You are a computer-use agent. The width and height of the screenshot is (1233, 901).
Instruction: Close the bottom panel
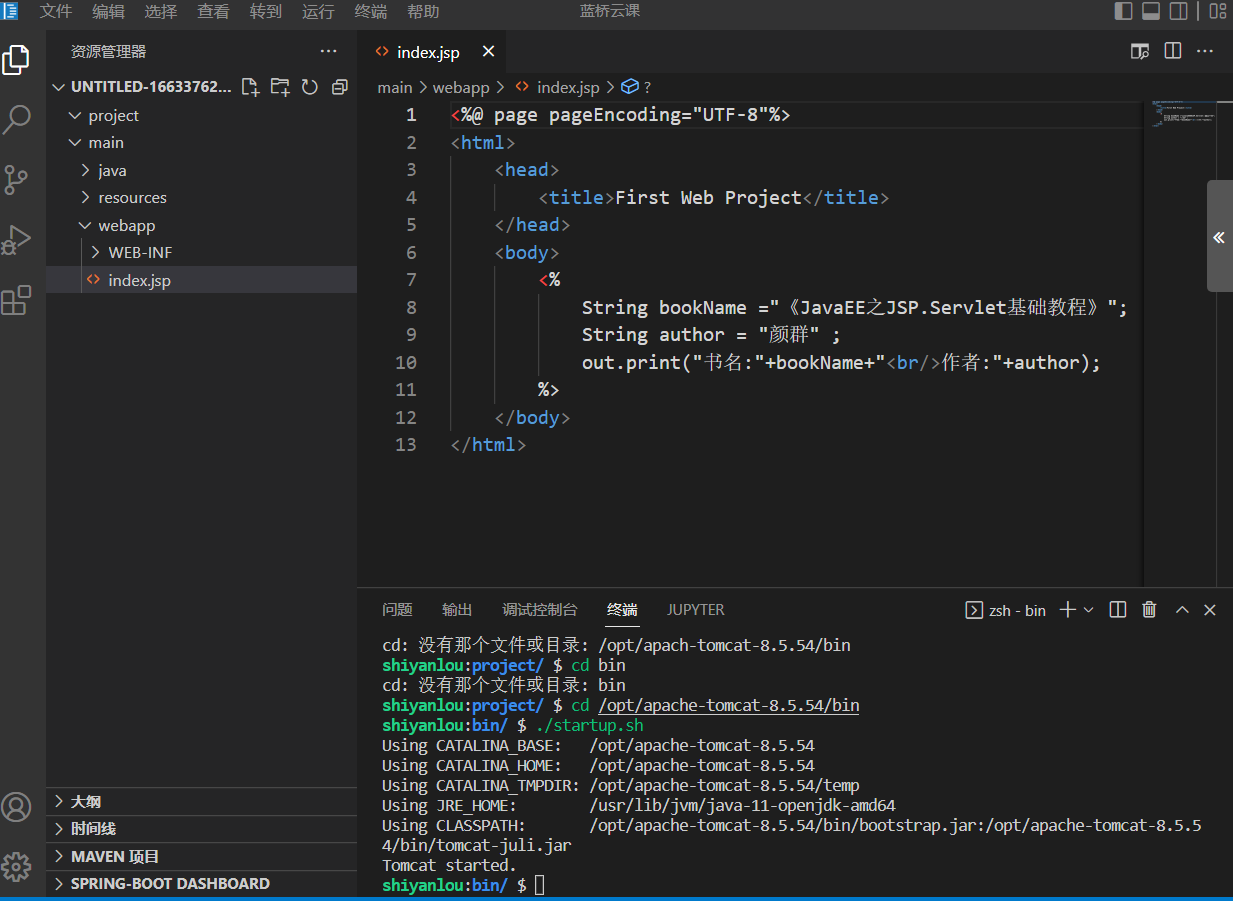1210,610
